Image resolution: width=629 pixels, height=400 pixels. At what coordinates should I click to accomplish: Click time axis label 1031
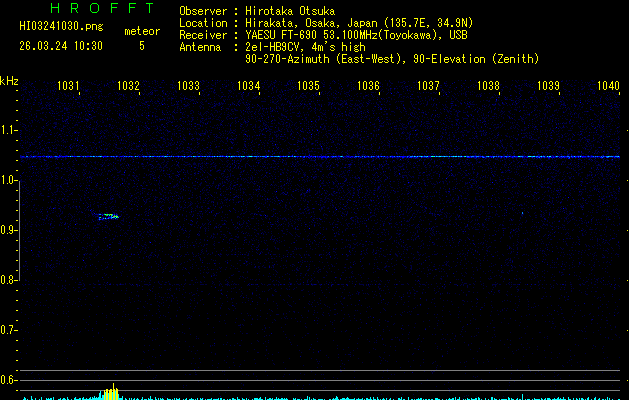(x=68, y=85)
